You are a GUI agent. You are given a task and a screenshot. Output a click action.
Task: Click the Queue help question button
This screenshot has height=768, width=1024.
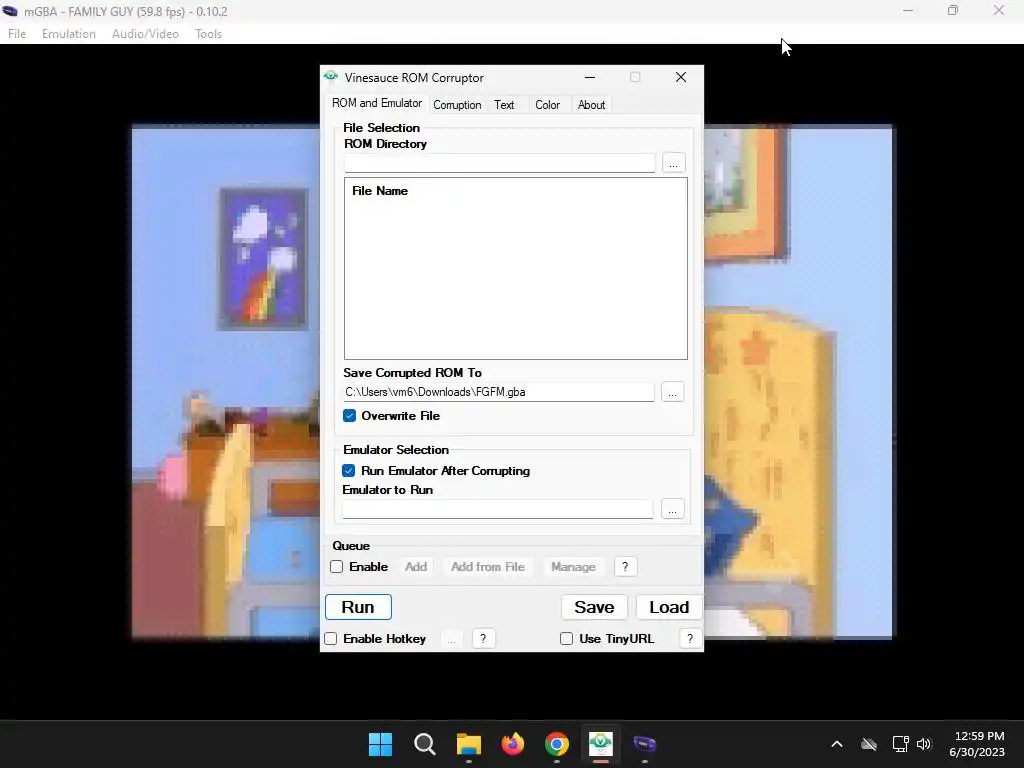(x=625, y=567)
